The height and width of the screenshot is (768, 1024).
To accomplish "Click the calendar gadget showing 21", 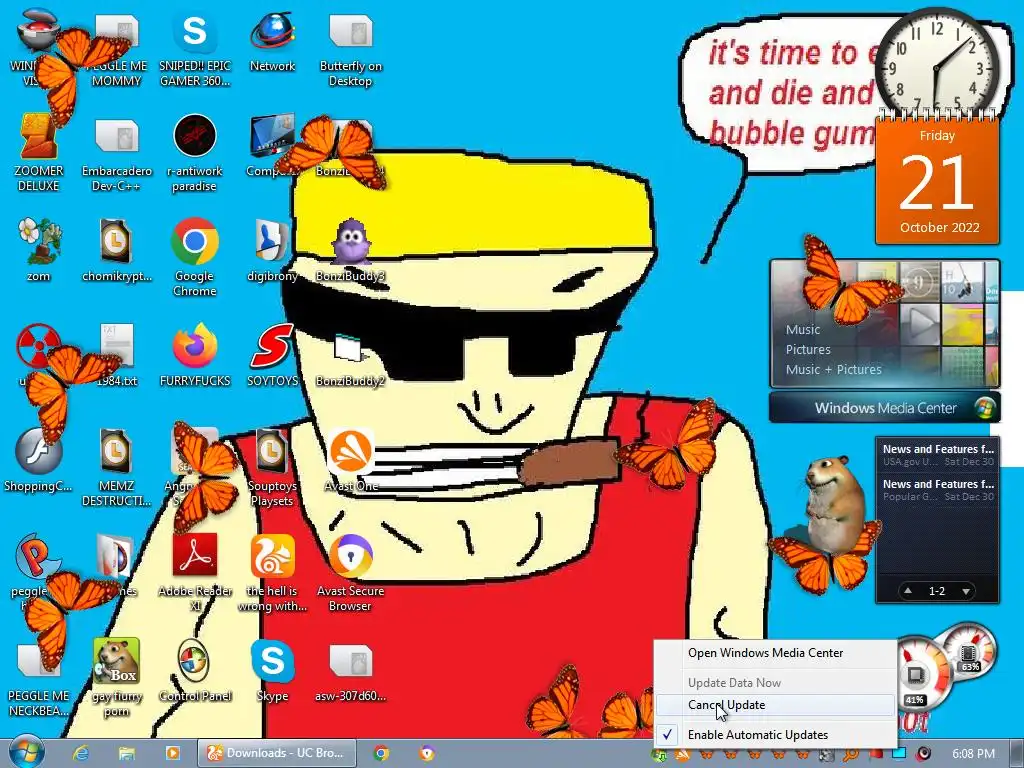I will click(937, 182).
